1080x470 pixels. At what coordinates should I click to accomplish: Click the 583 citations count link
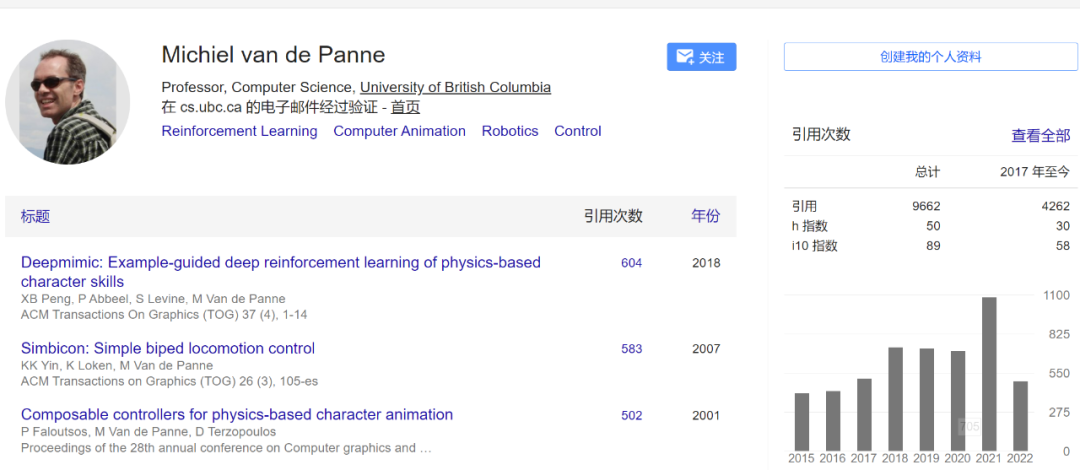(631, 349)
